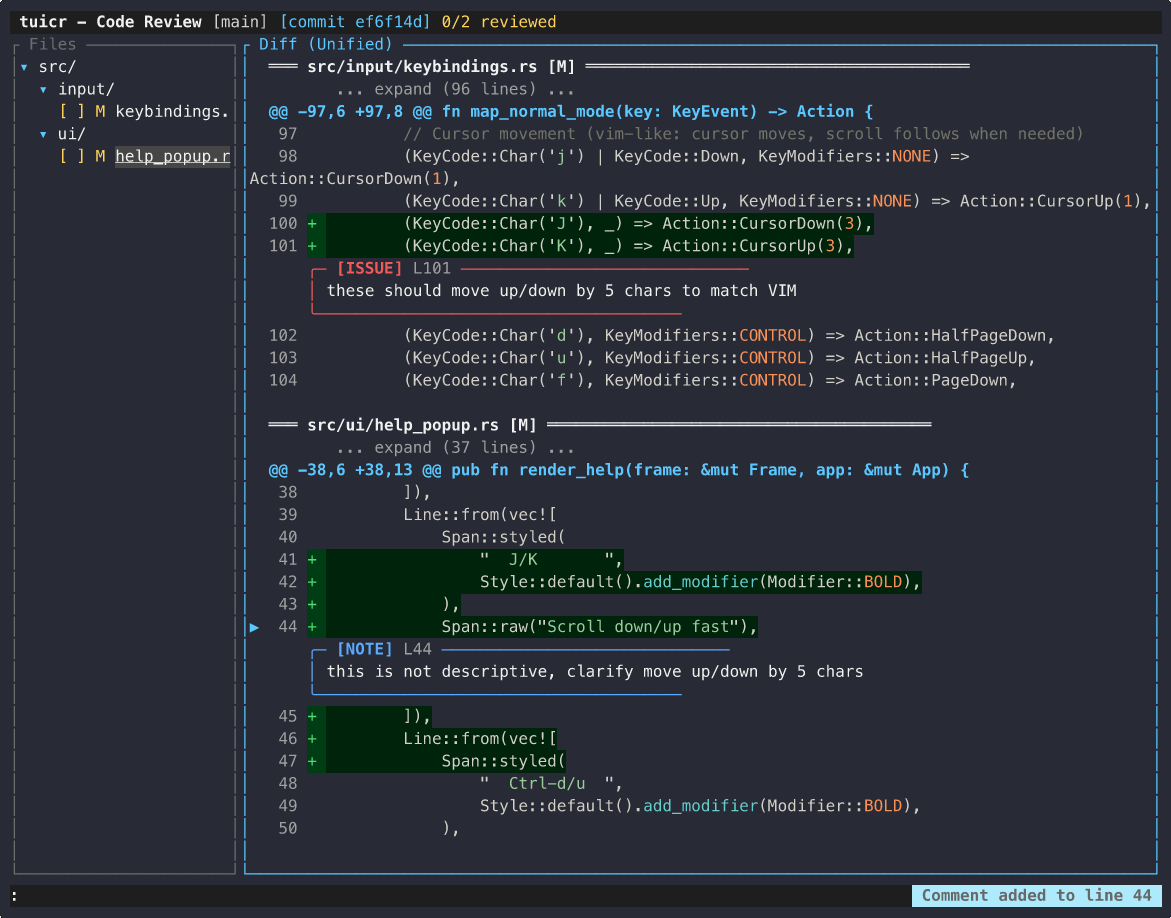The height and width of the screenshot is (918, 1171).
Task: Select help_popup.r file in tree
Action: click(173, 157)
